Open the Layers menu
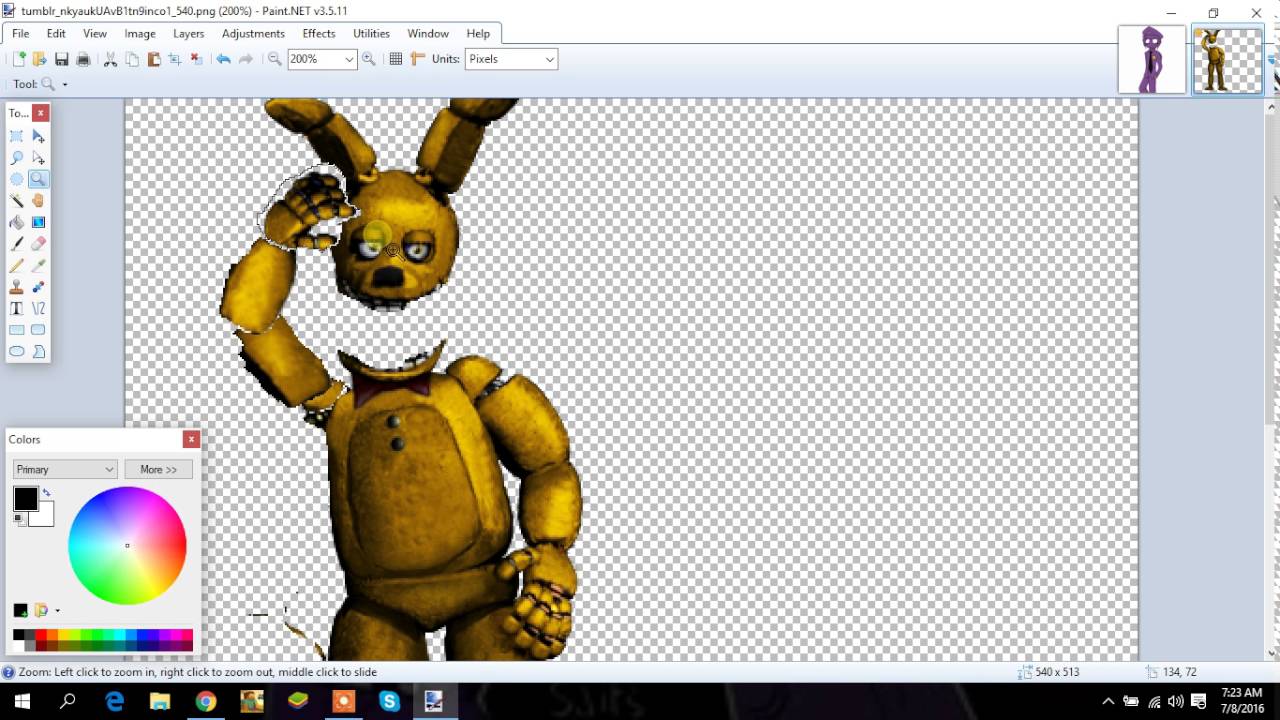The width and height of the screenshot is (1280, 720). click(x=188, y=33)
